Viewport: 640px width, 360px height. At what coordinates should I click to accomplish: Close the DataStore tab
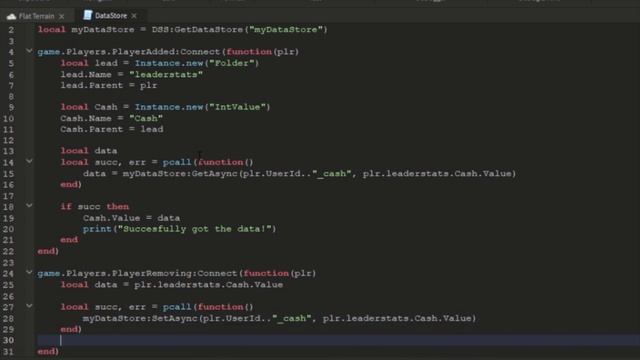click(134, 16)
